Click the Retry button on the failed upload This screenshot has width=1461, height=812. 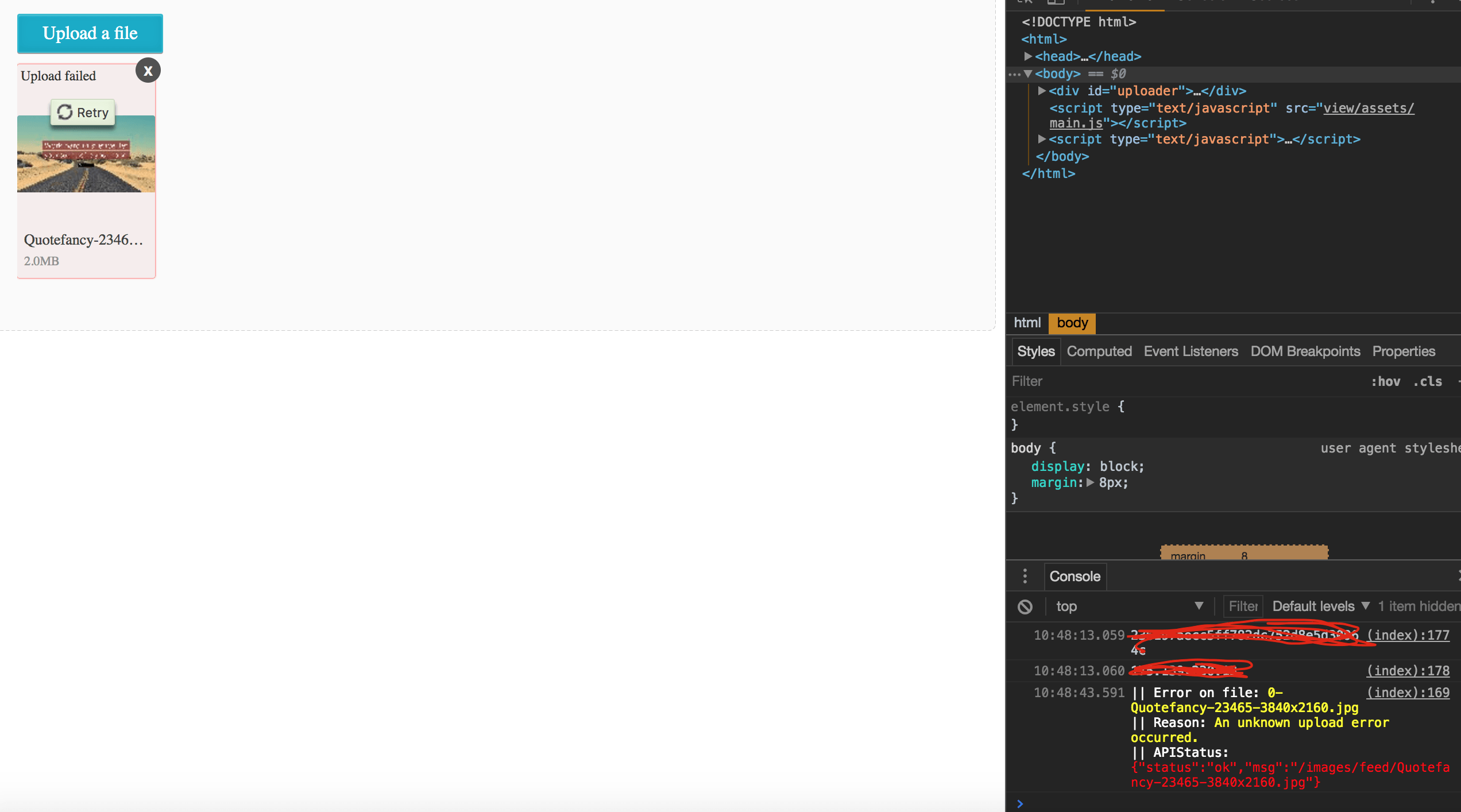pos(83,113)
